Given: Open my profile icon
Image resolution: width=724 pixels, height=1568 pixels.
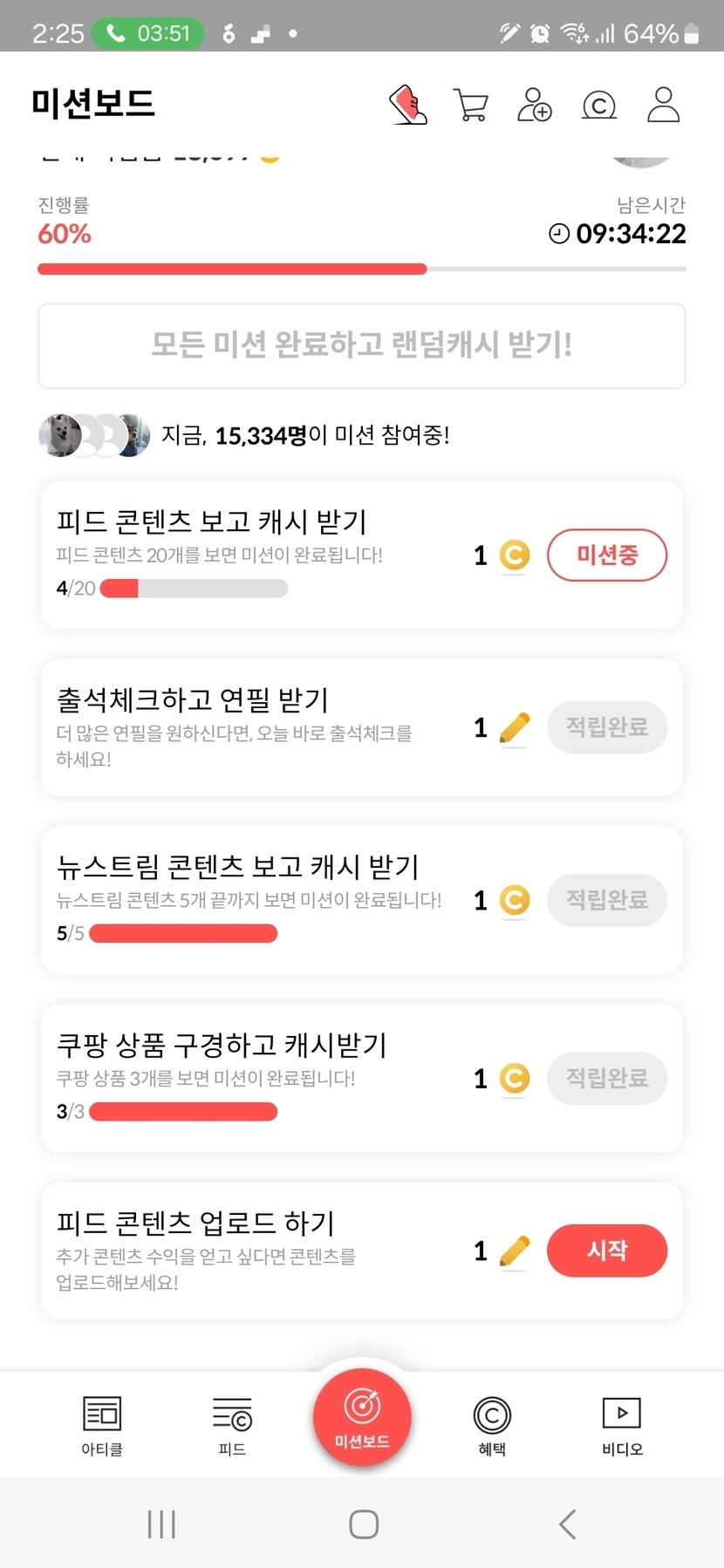Looking at the screenshot, I should click(663, 105).
